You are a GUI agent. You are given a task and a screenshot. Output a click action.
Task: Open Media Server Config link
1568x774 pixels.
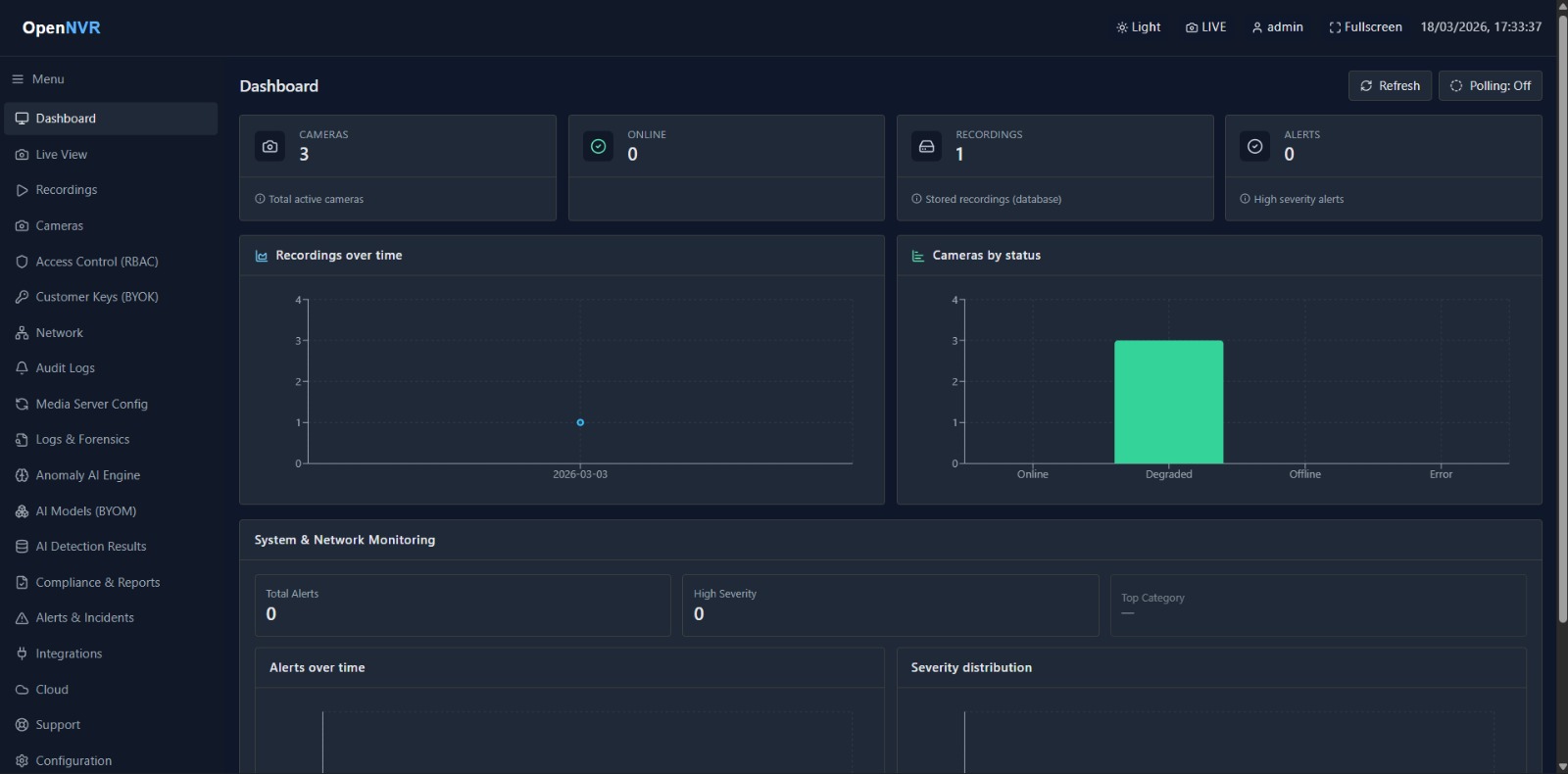pos(111,405)
